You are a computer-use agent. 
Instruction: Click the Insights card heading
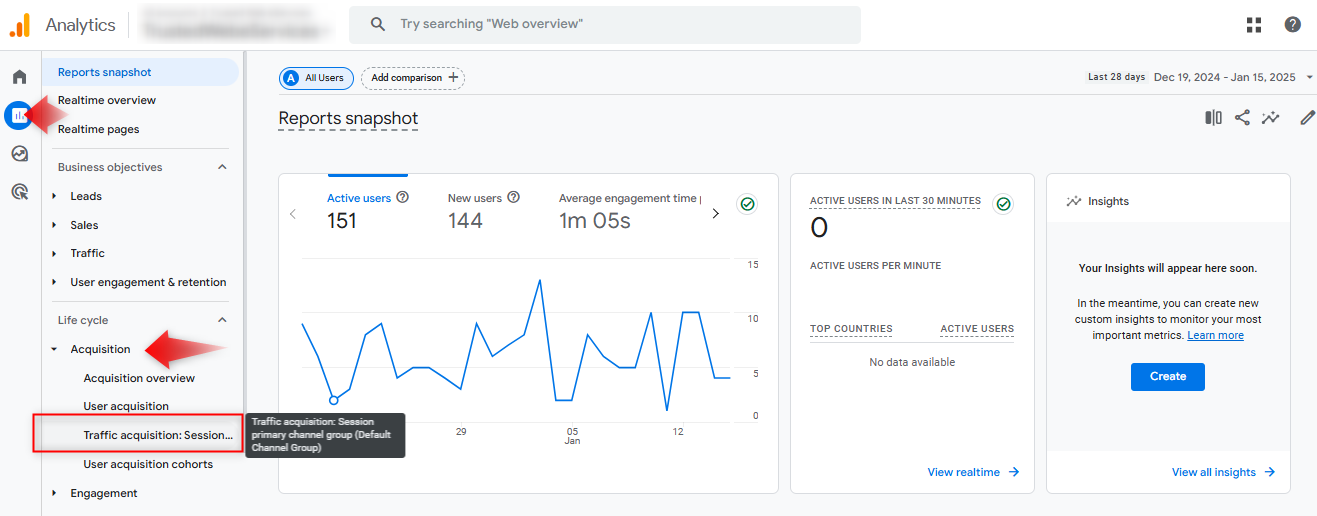tap(1109, 201)
